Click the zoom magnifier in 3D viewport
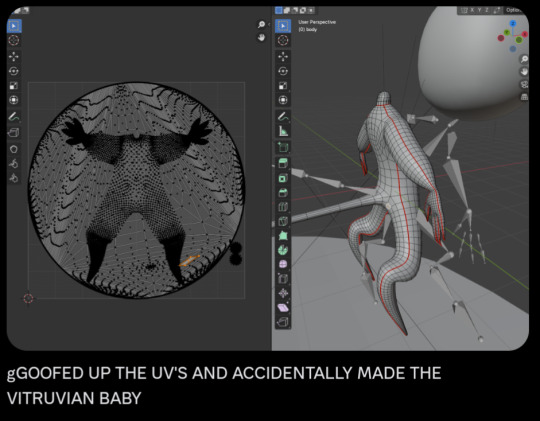 coord(524,59)
